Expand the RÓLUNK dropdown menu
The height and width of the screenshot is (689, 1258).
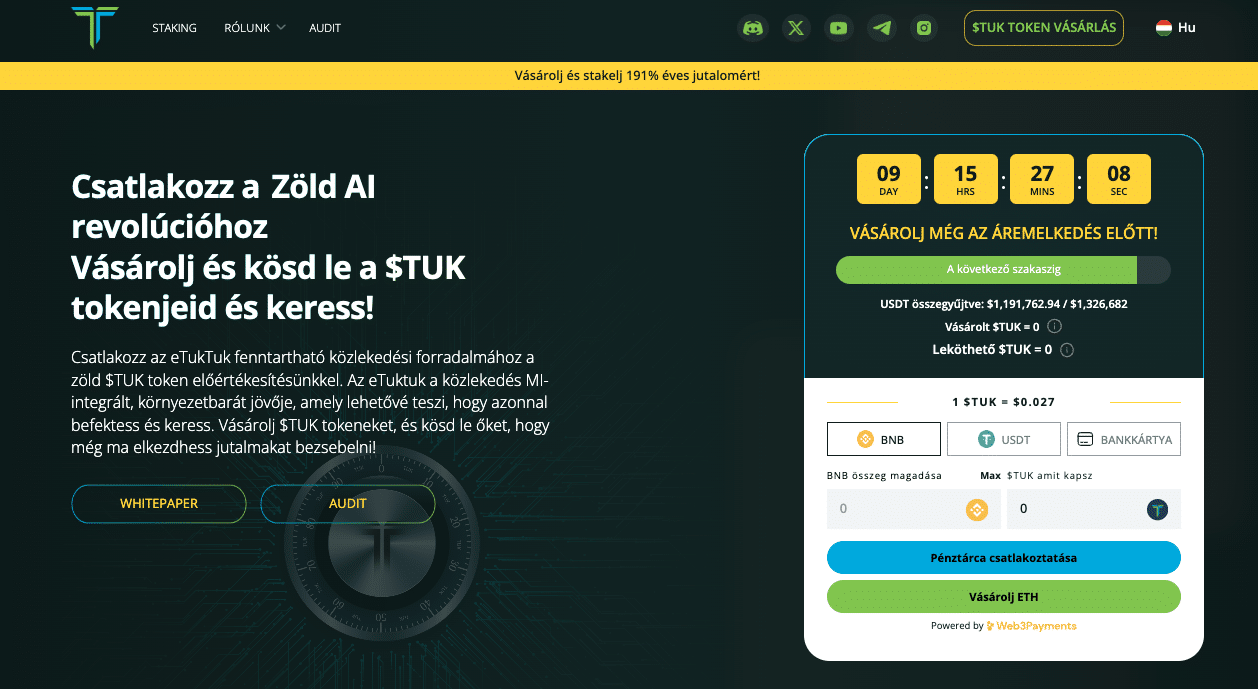254,28
